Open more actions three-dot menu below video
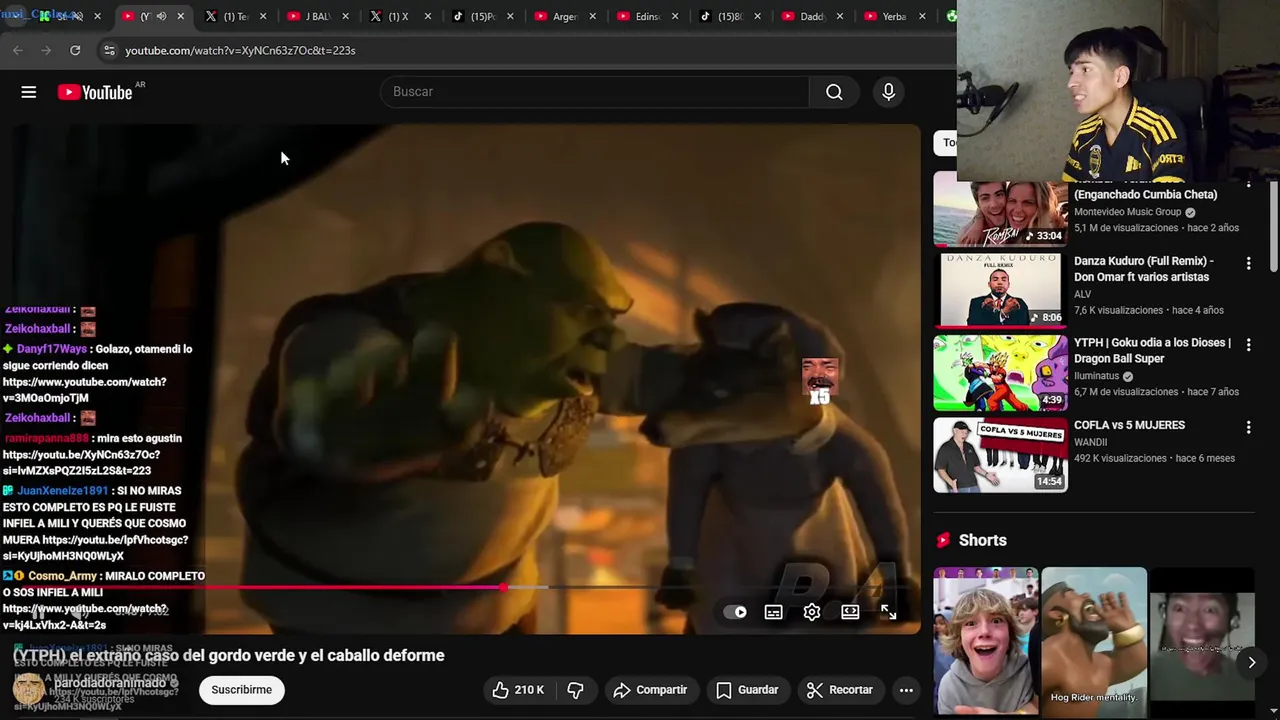 (906, 690)
